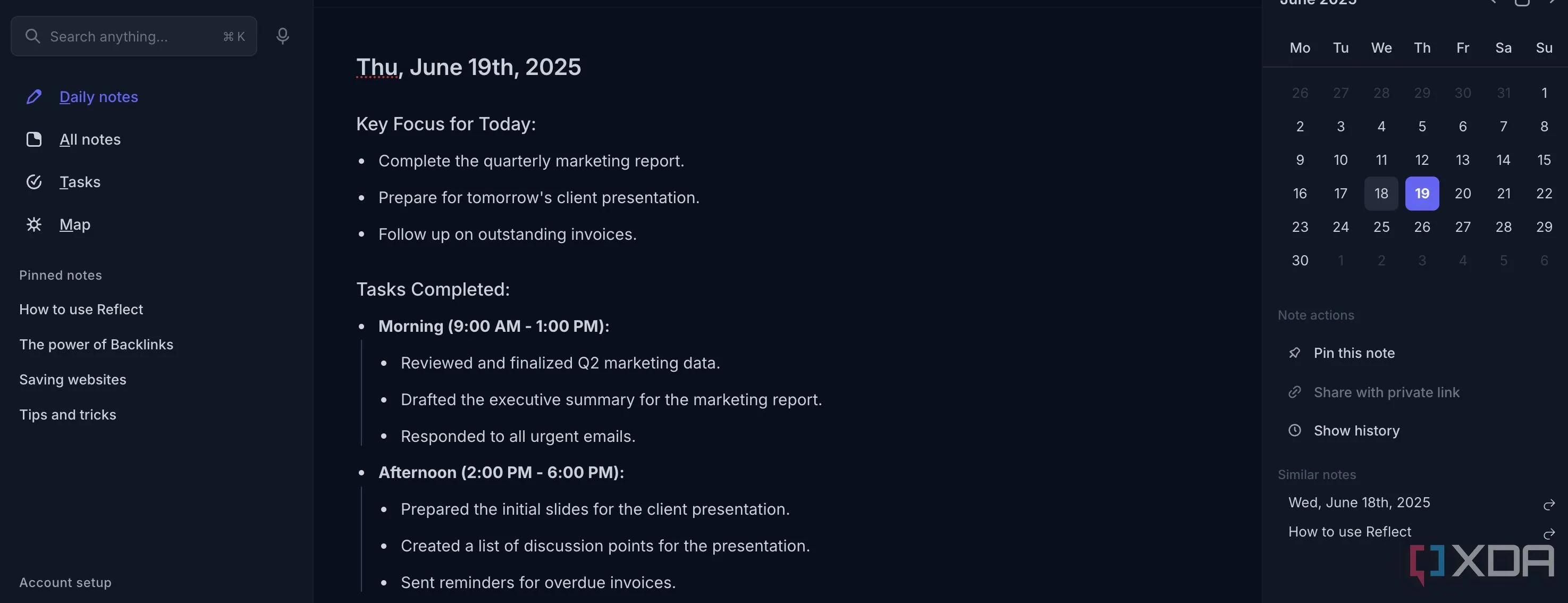This screenshot has width=1568, height=603.
Task: Open the Tasks section
Action: point(80,182)
